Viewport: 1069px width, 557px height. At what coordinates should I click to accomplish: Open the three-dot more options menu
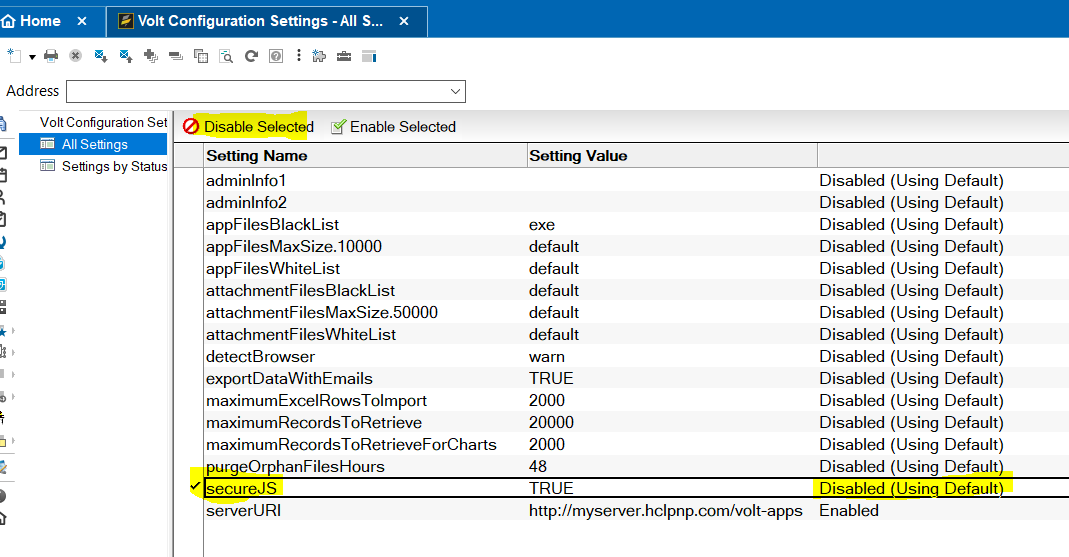pyautogui.click(x=299, y=56)
